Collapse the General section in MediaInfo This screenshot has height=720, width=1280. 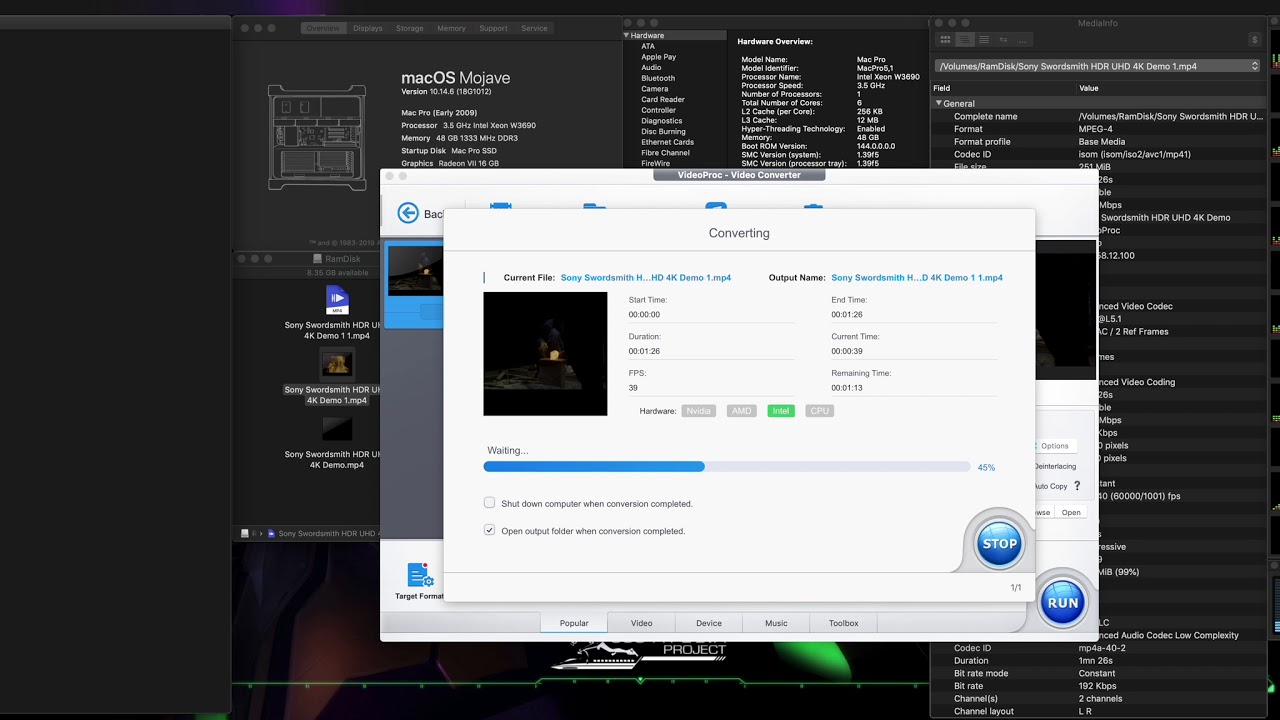(938, 103)
